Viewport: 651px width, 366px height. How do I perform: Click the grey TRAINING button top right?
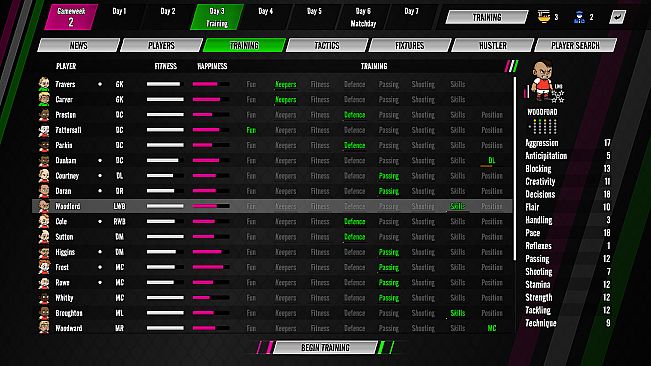[487, 17]
